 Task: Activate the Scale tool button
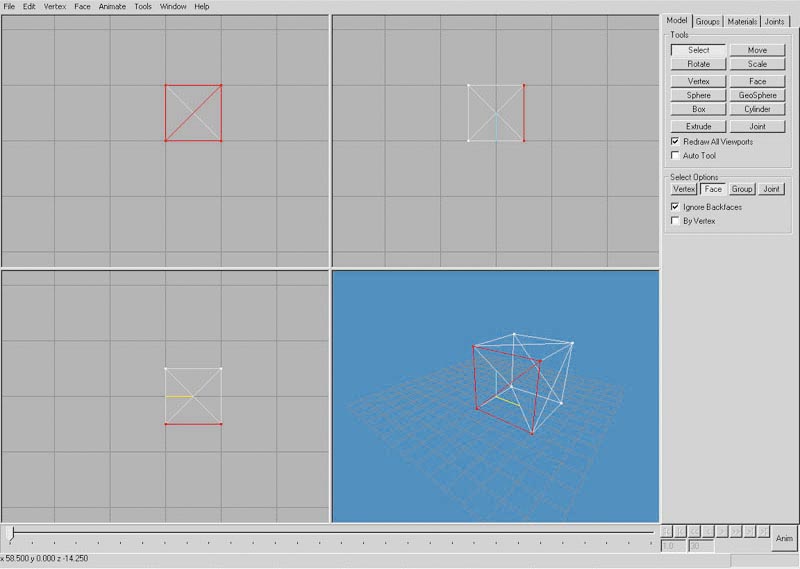pyautogui.click(x=757, y=64)
